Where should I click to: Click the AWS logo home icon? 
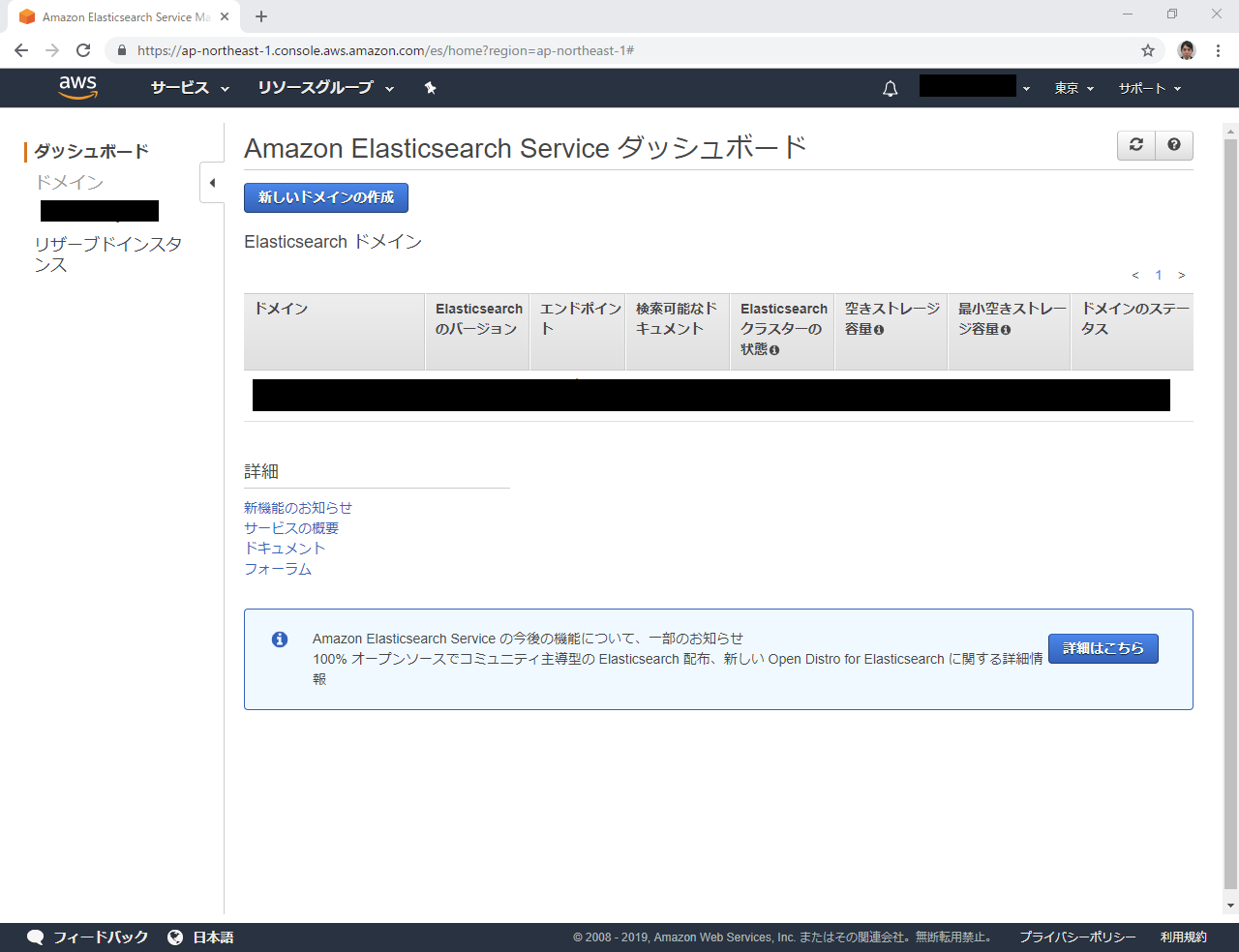click(x=78, y=87)
